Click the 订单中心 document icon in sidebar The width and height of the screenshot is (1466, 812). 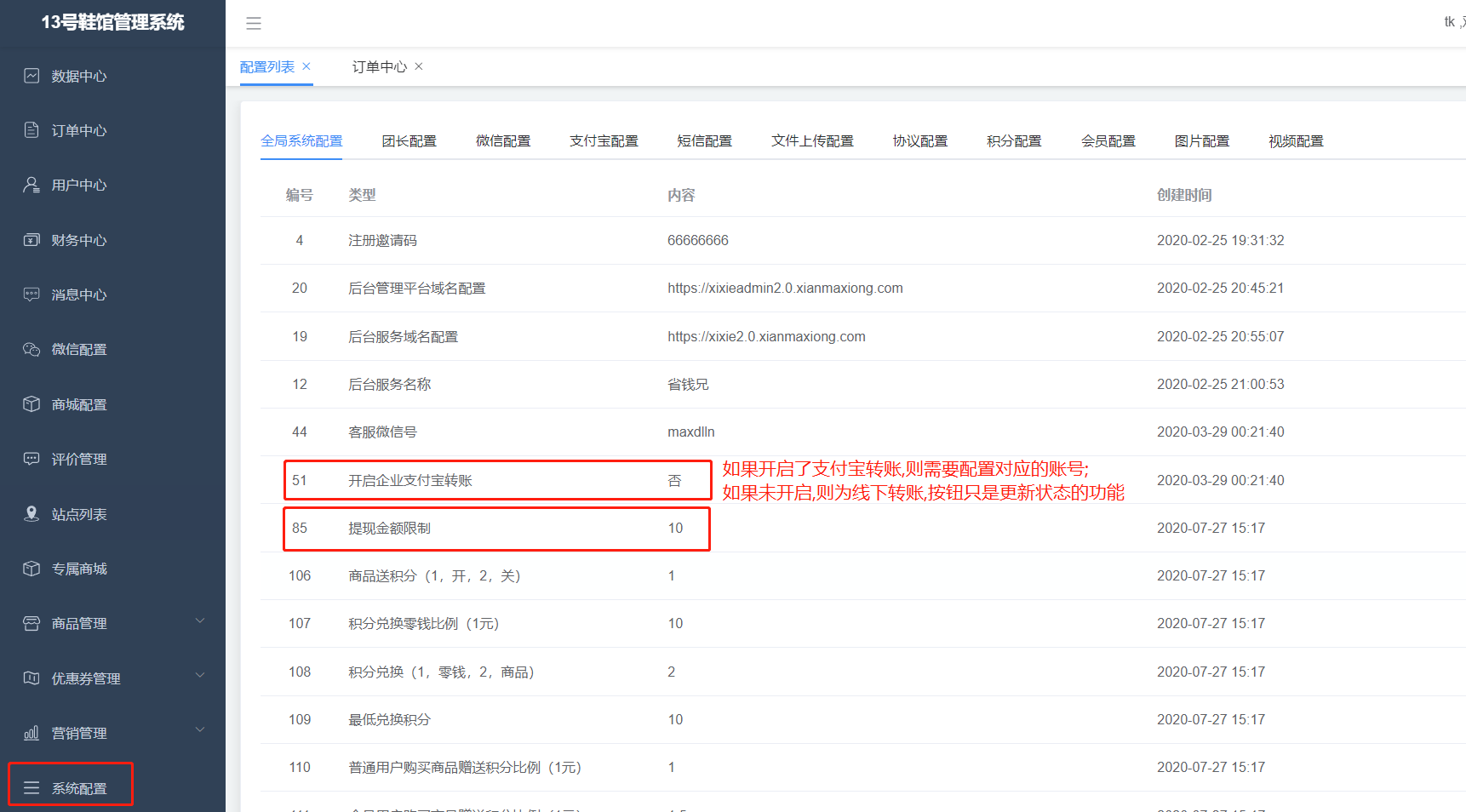tap(31, 130)
